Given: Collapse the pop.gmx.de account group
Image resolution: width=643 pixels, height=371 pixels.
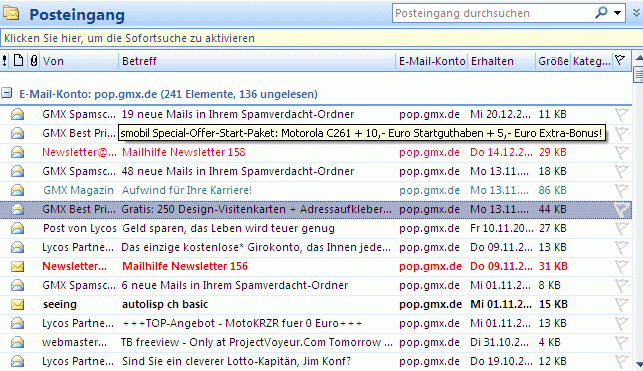Looking at the screenshot, I should pyautogui.click(x=6, y=93).
